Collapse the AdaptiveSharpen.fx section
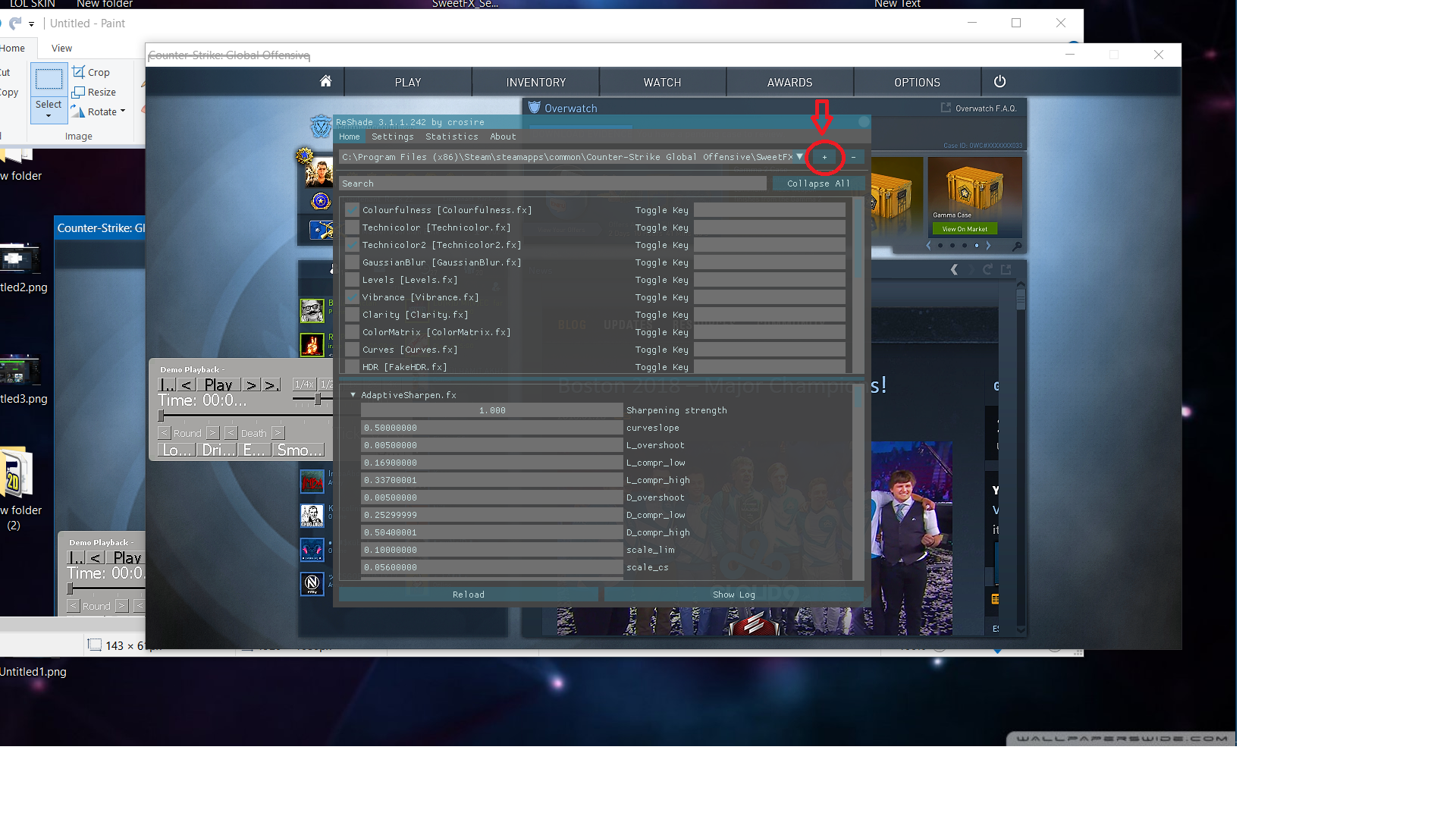The image size is (1456, 819). 353,395
